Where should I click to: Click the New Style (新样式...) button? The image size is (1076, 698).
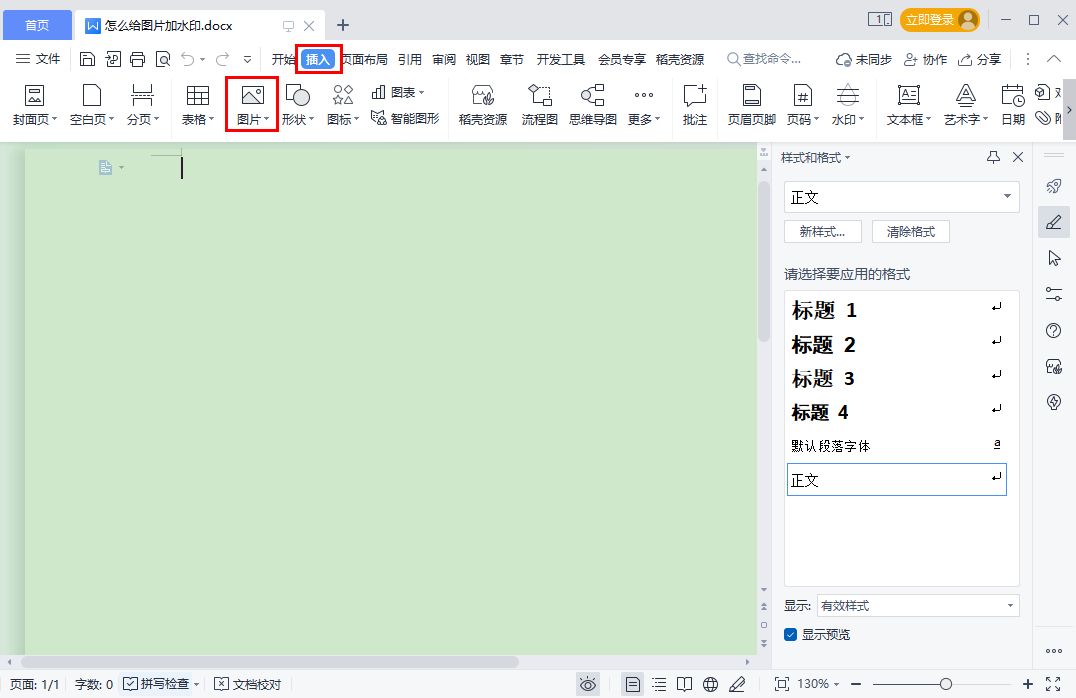[822, 232]
